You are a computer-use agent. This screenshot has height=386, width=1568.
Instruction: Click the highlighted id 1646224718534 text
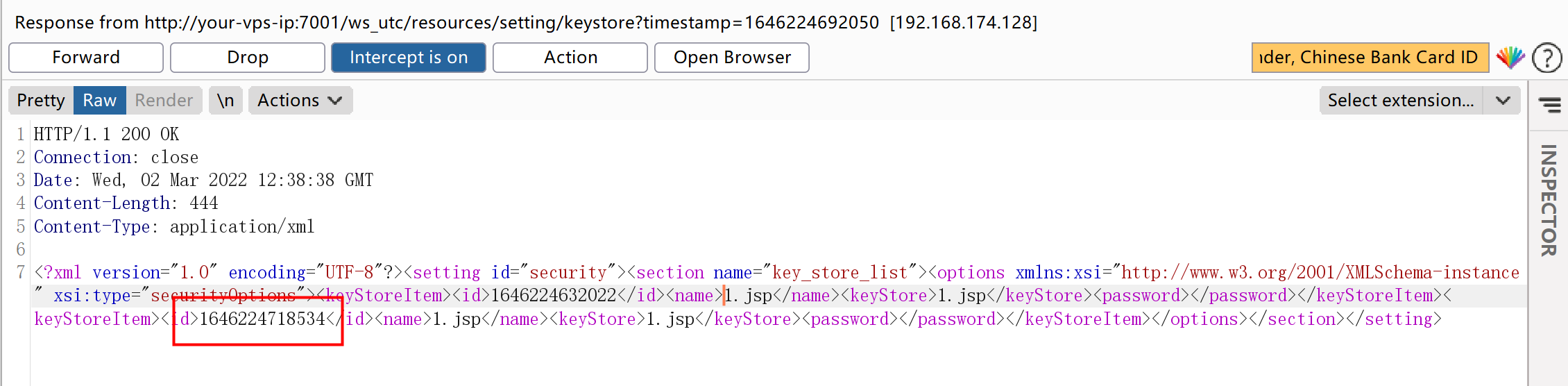point(262,319)
